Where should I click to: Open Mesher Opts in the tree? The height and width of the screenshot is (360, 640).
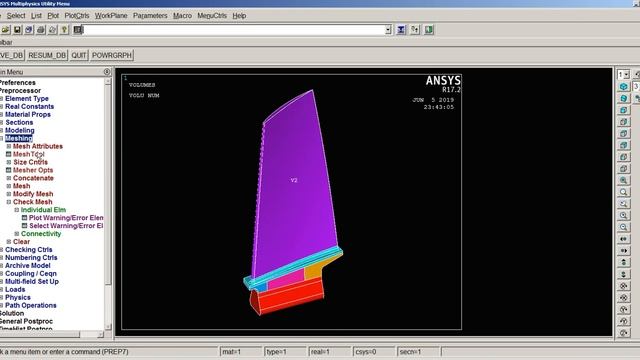pos(33,170)
